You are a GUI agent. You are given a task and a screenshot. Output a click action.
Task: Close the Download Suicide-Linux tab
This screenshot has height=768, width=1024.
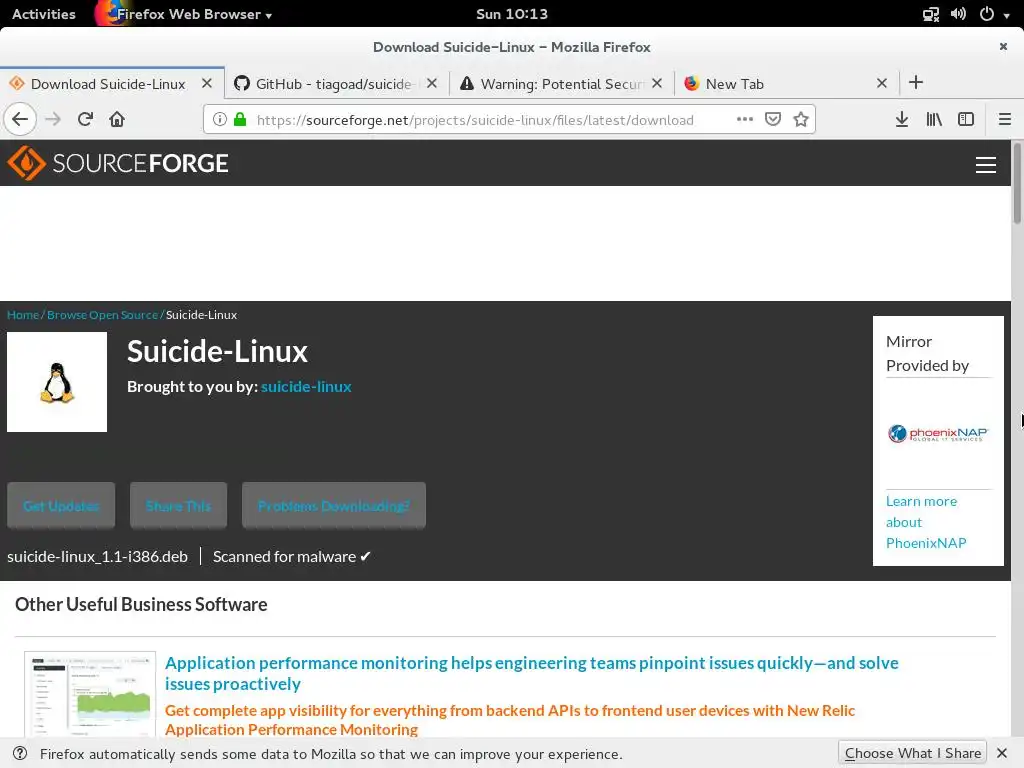tap(207, 84)
